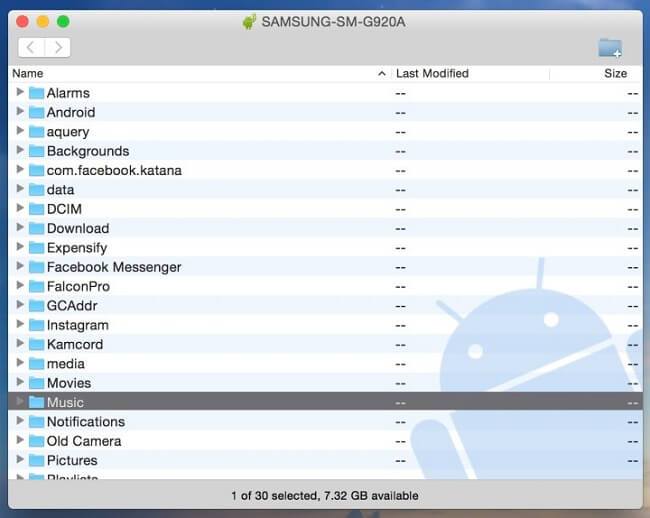Image resolution: width=650 pixels, height=518 pixels.
Task: Click the Movies folder name
Action: tap(69, 383)
